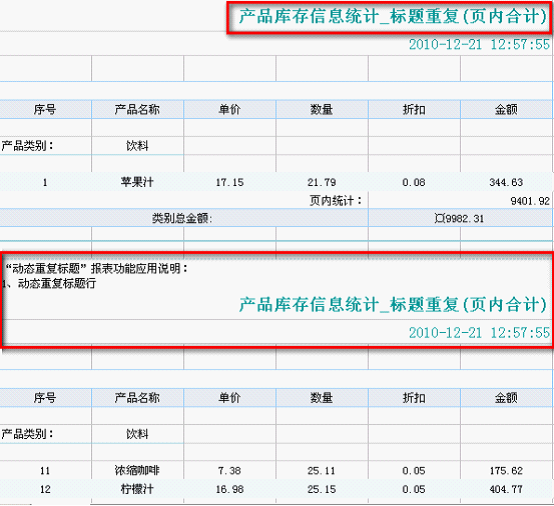Click the first 金额 header cell

tap(506, 110)
